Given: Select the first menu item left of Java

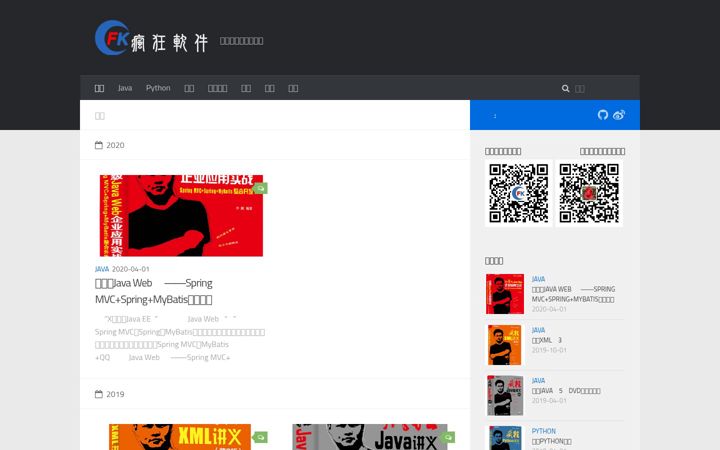Looking at the screenshot, I should point(99,88).
